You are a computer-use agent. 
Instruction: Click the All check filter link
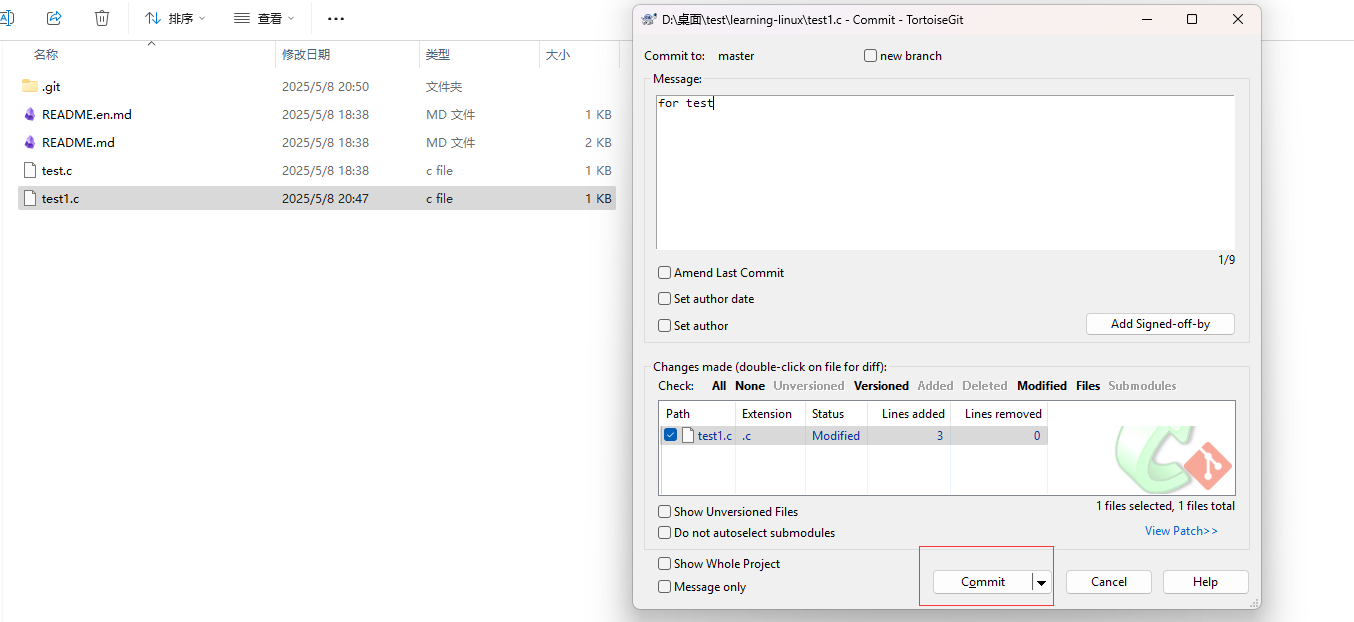point(719,386)
